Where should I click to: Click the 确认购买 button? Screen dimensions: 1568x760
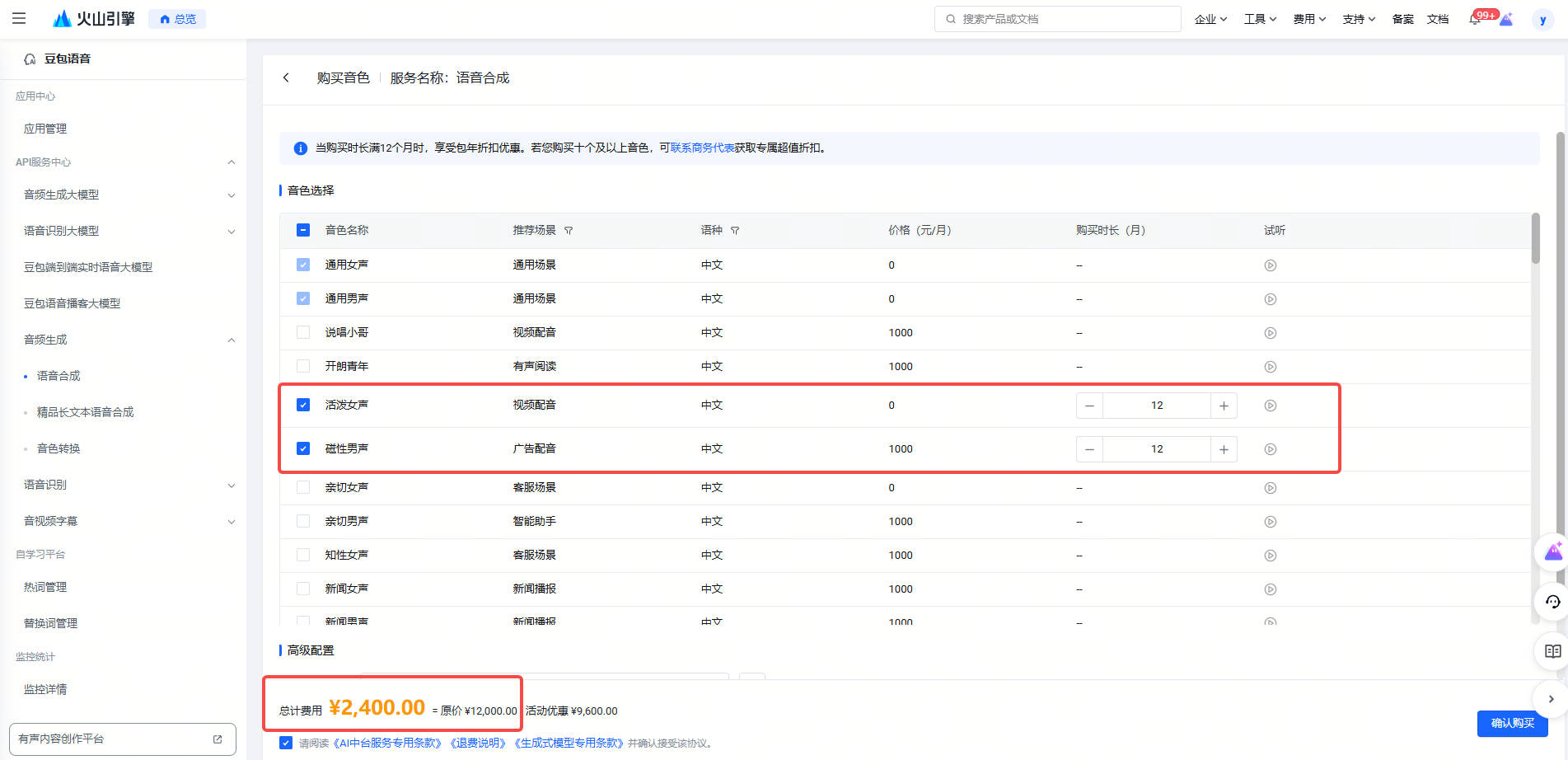pos(1512,723)
